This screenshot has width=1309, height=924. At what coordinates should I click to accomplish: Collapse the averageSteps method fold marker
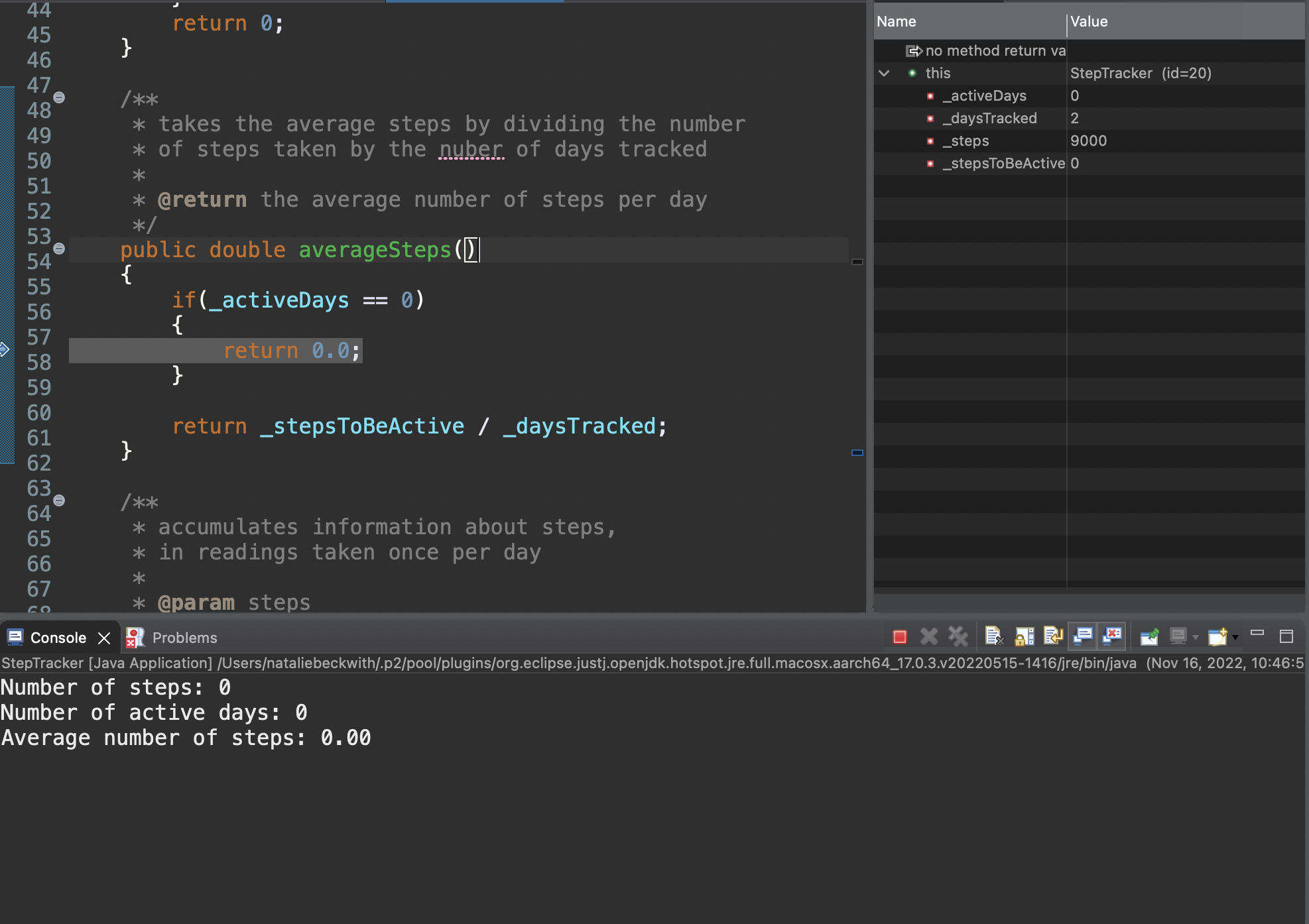click(59, 249)
